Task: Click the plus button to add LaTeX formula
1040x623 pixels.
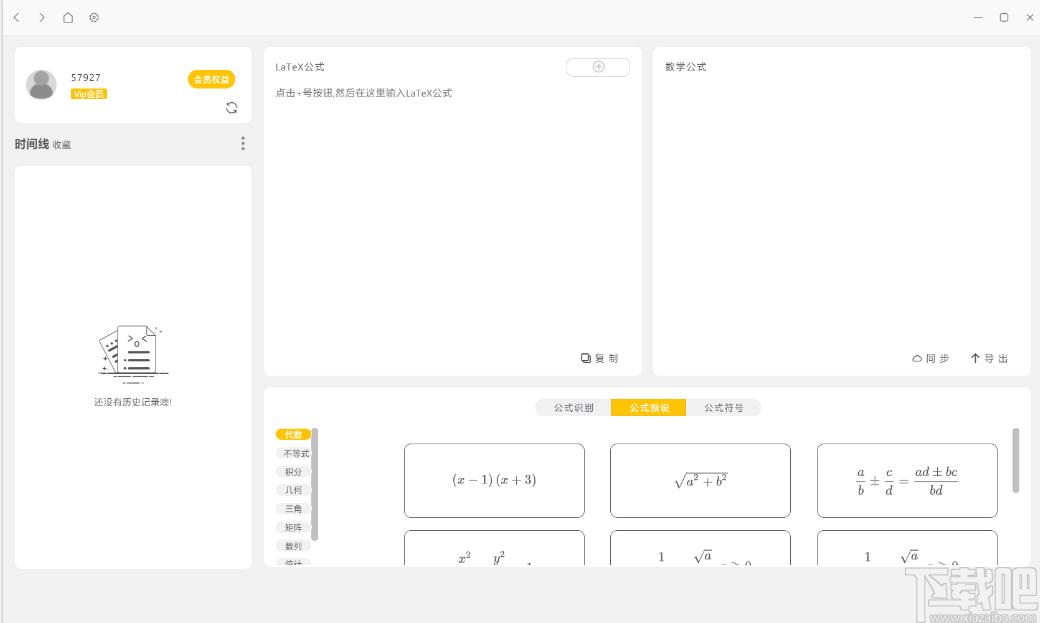Action: [x=598, y=67]
